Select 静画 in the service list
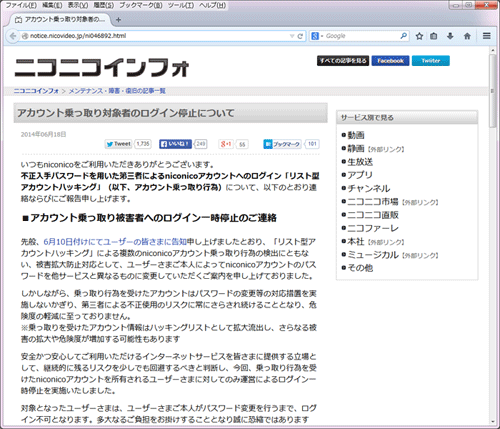Screen dimensions: 500x429 click(x=356, y=148)
